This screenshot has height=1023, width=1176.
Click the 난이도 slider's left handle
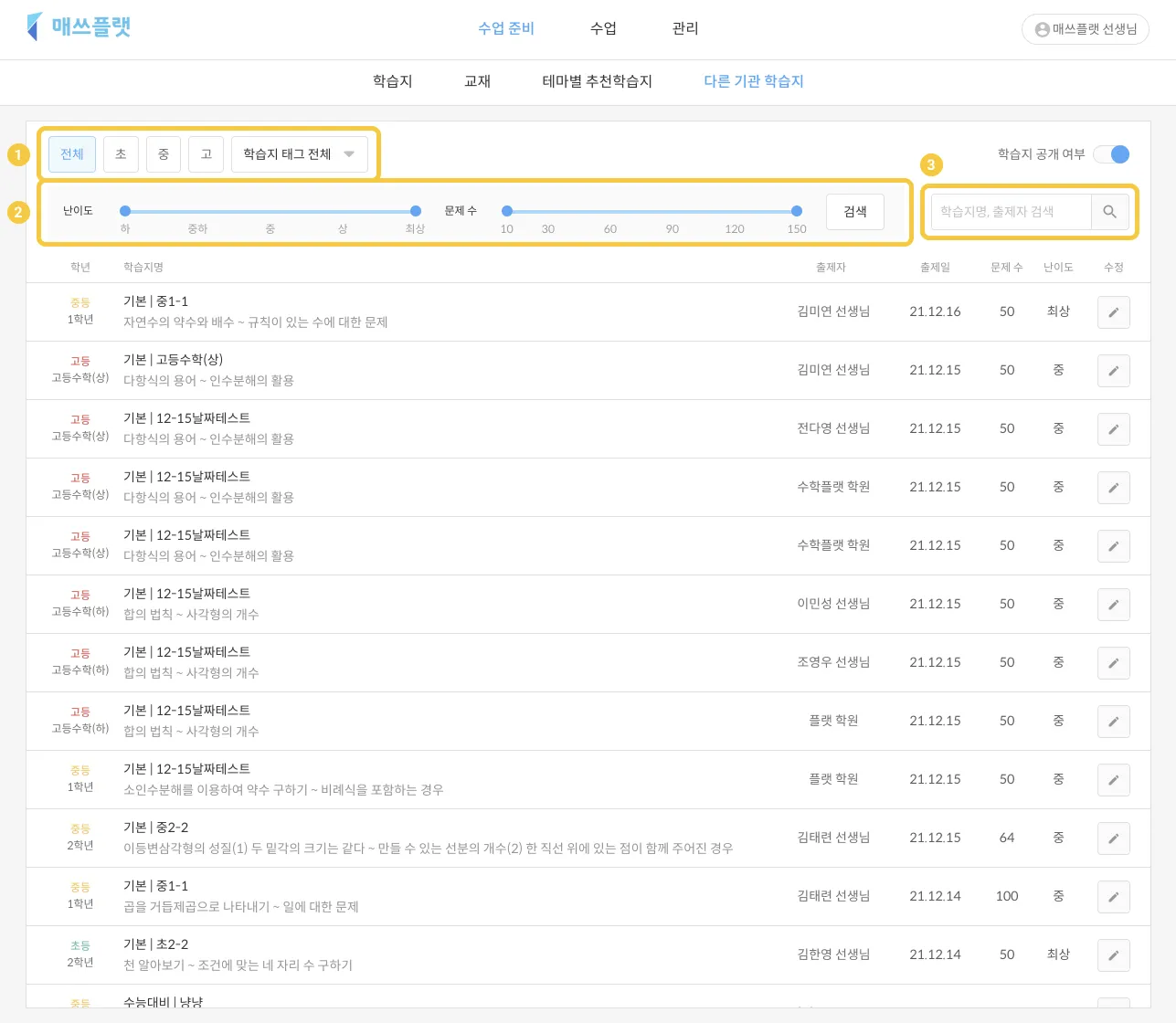tap(125, 211)
